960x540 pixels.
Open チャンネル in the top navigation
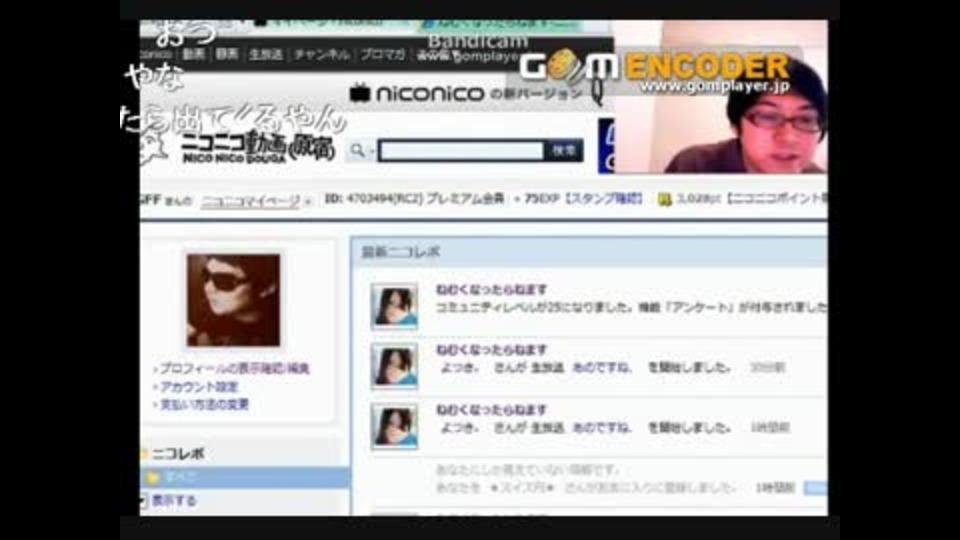322,54
